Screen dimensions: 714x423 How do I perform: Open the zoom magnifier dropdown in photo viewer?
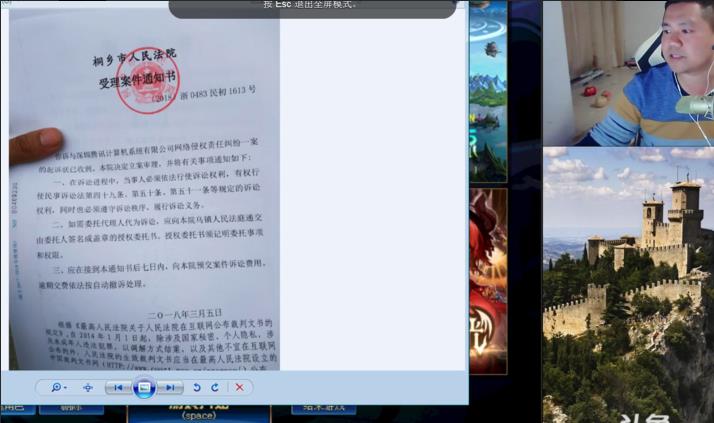[x=58, y=387]
